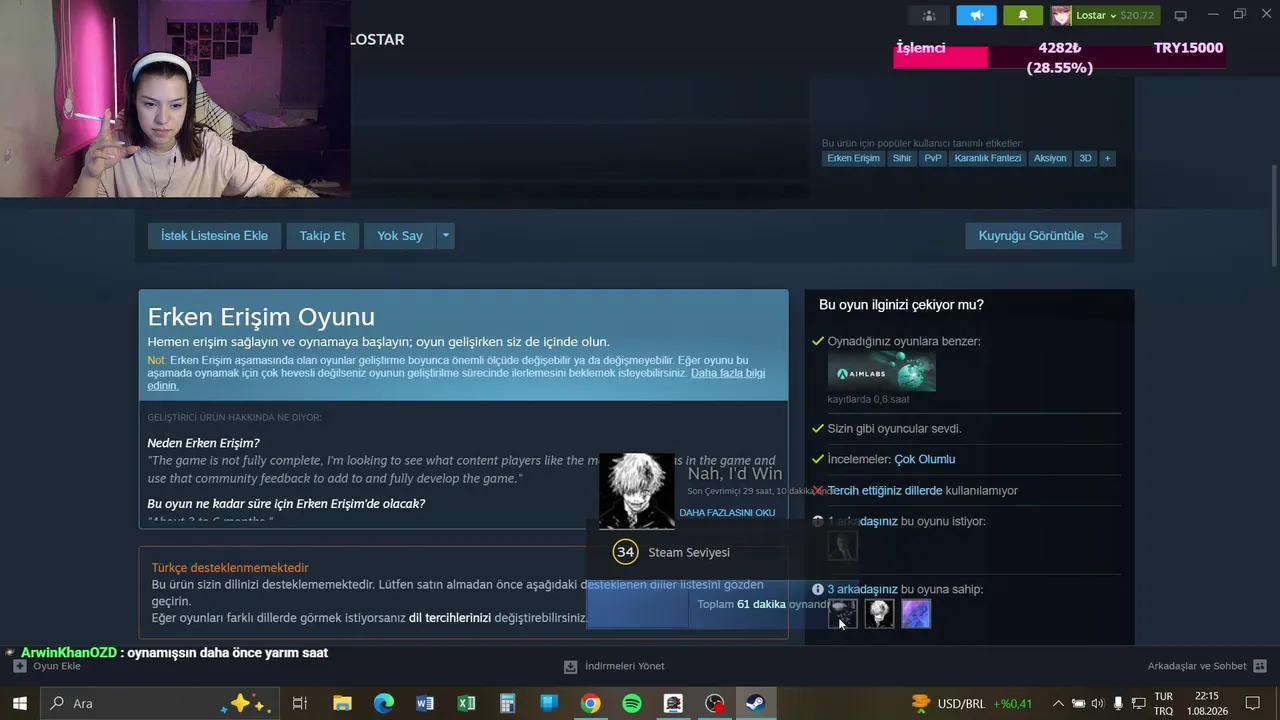The width and height of the screenshot is (1280, 720).
Task: Click the Yok Say button
Action: click(x=400, y=236)
